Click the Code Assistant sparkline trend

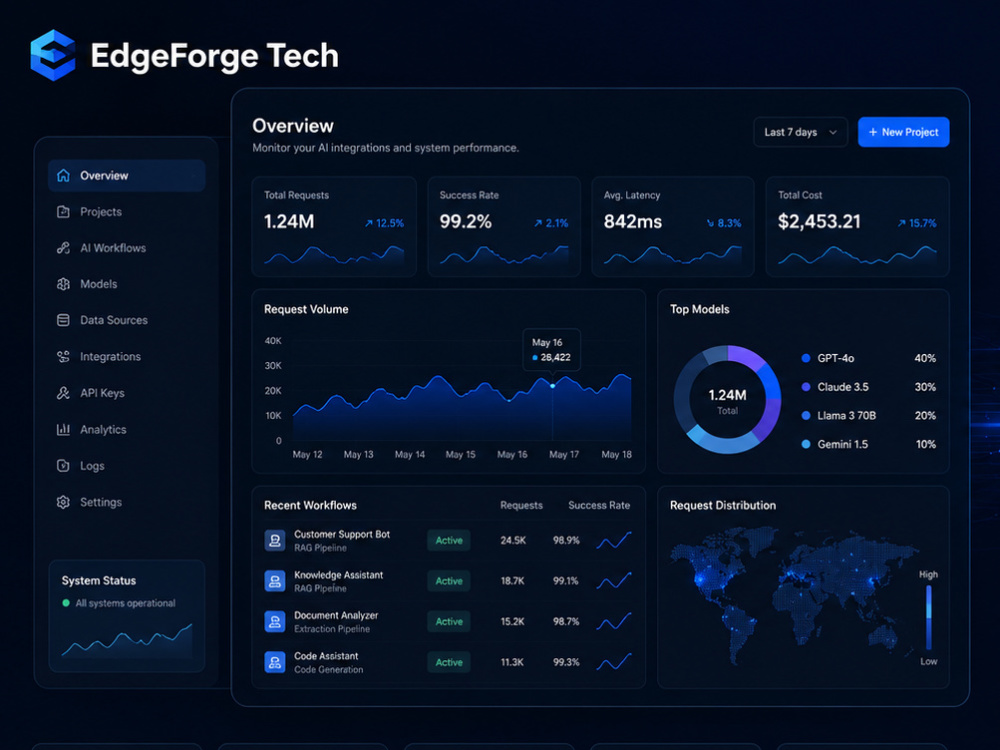(614, 662)
